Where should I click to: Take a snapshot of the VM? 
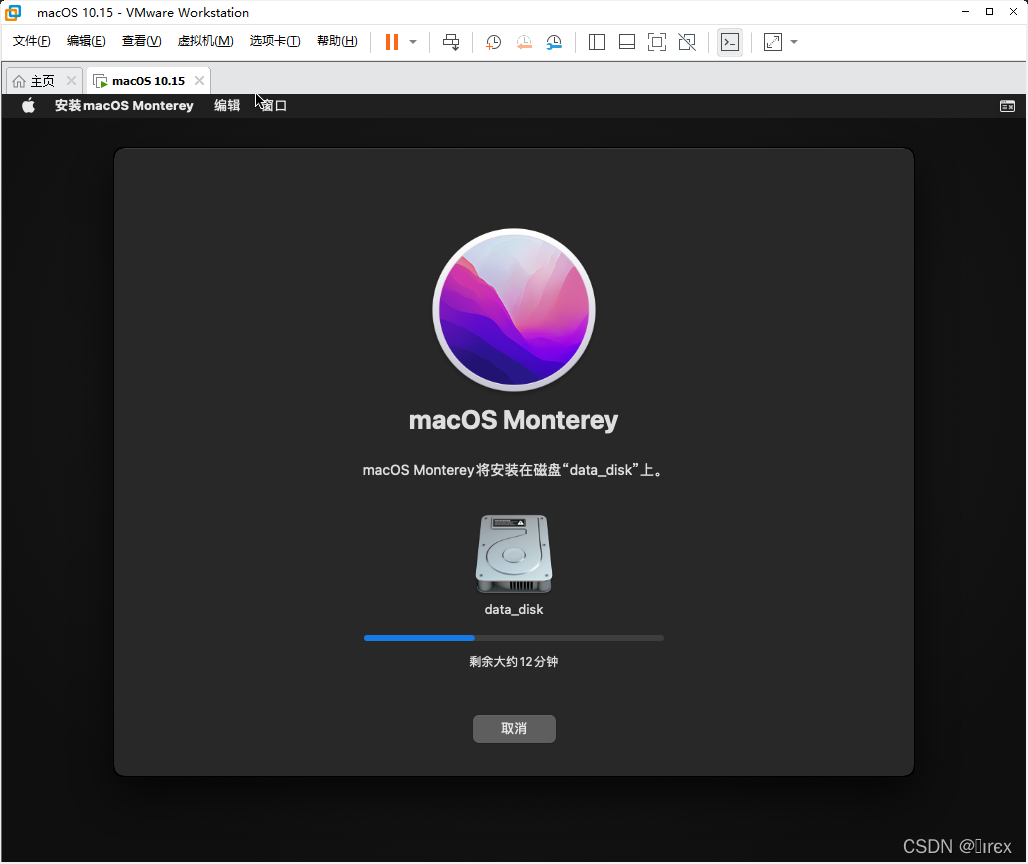click(x=493, y=42)
